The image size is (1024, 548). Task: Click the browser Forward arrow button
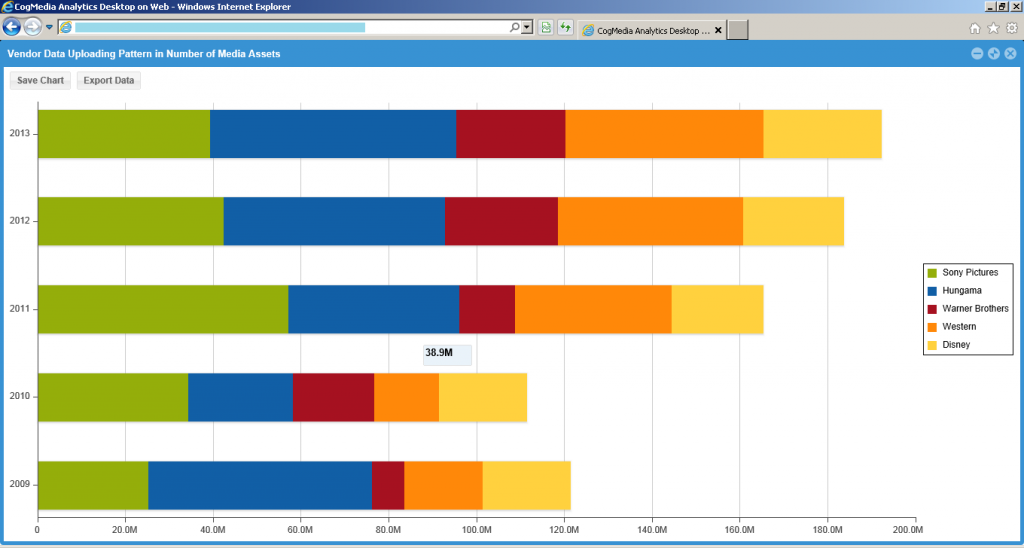[33, 27]
